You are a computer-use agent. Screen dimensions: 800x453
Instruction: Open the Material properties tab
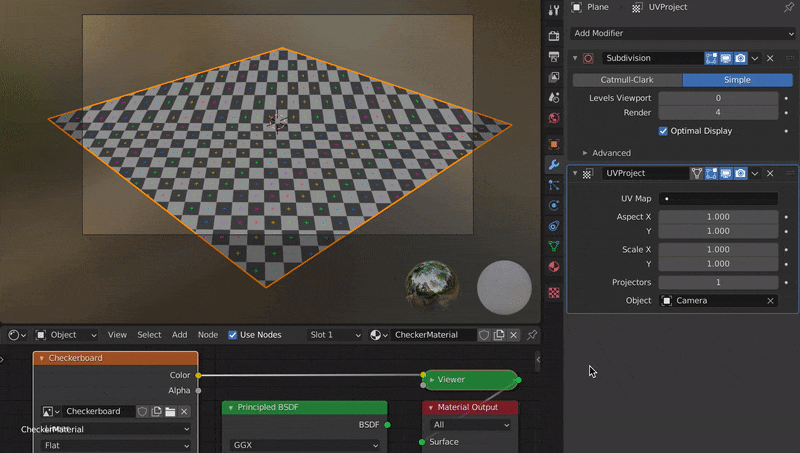[554, 266]
